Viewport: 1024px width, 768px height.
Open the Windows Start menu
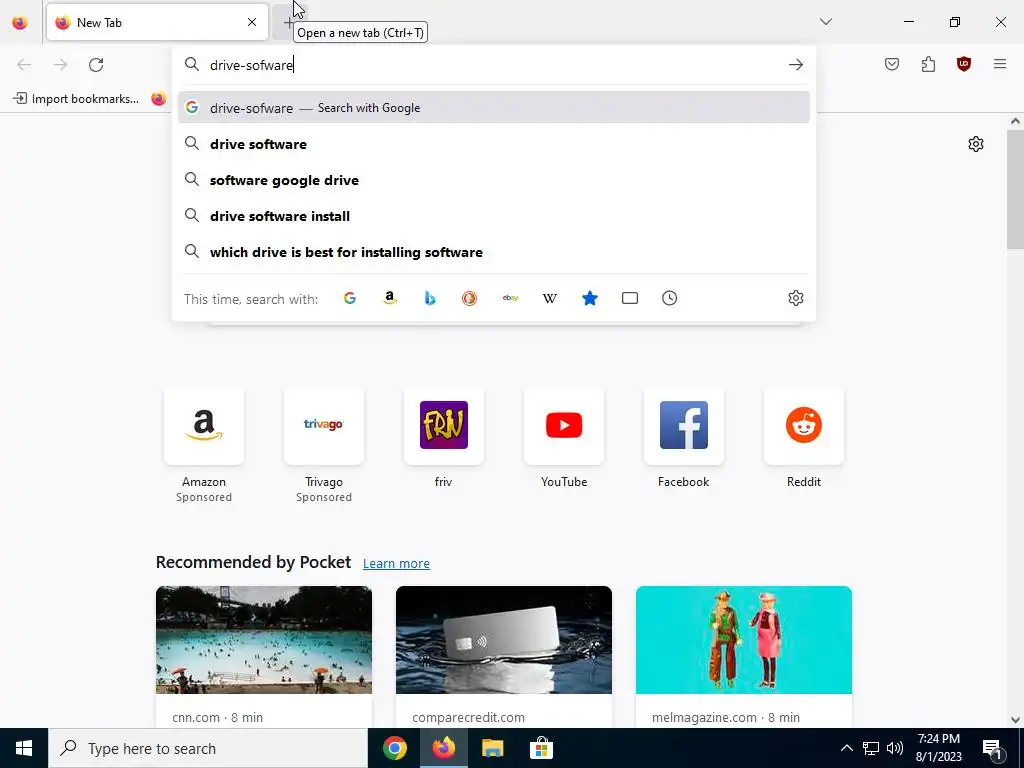[24, 748]
